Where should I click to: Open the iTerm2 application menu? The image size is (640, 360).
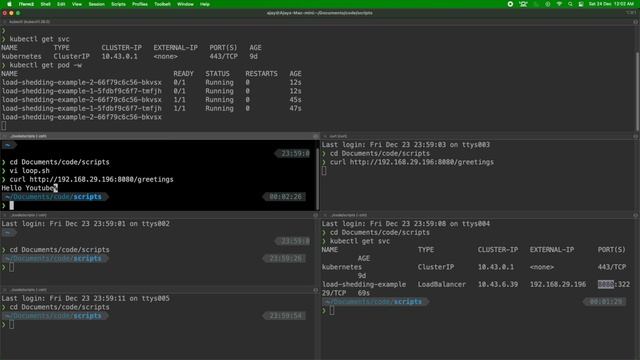[x=26, y=4]
